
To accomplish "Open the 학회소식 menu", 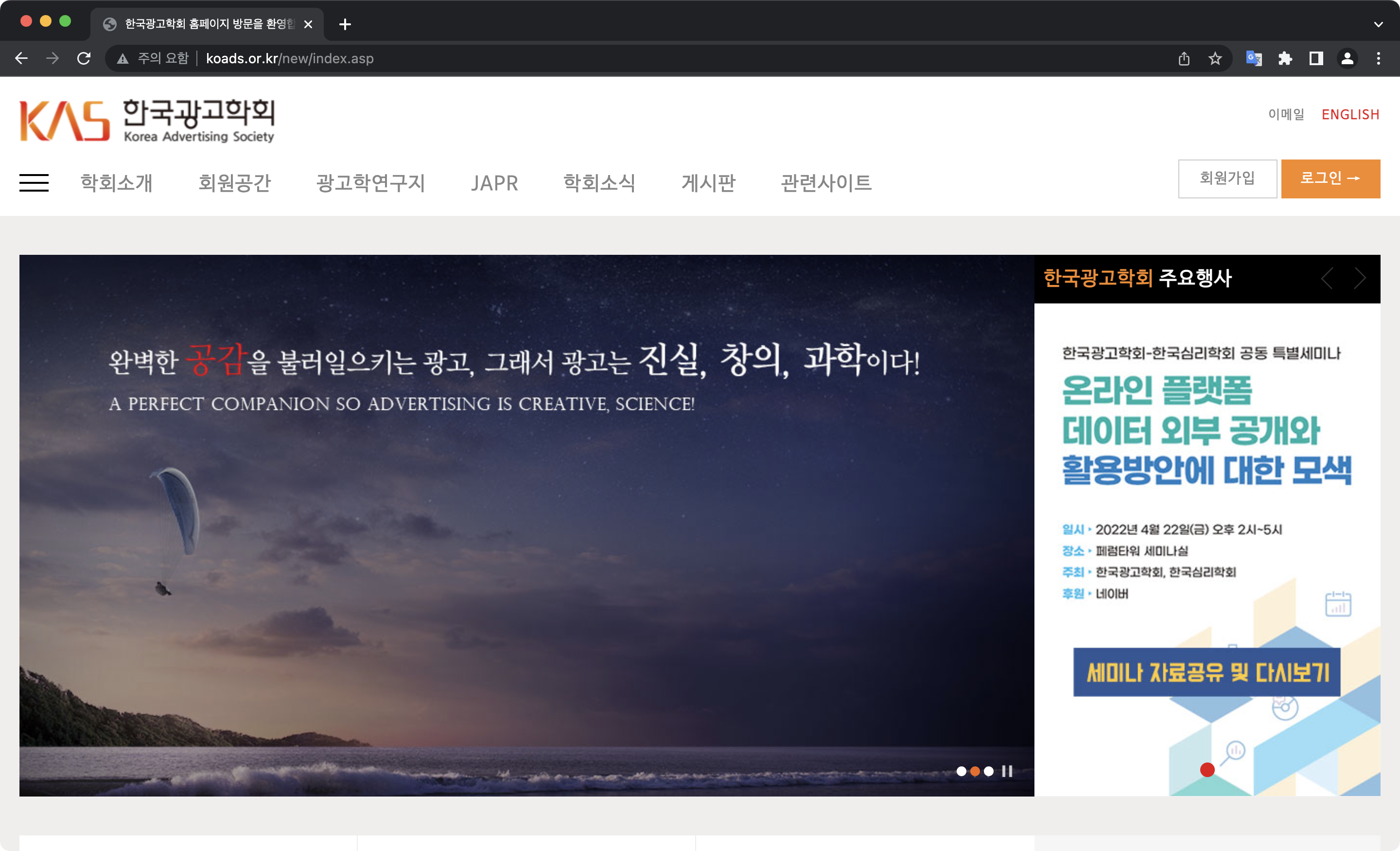I will pos(599,182).
